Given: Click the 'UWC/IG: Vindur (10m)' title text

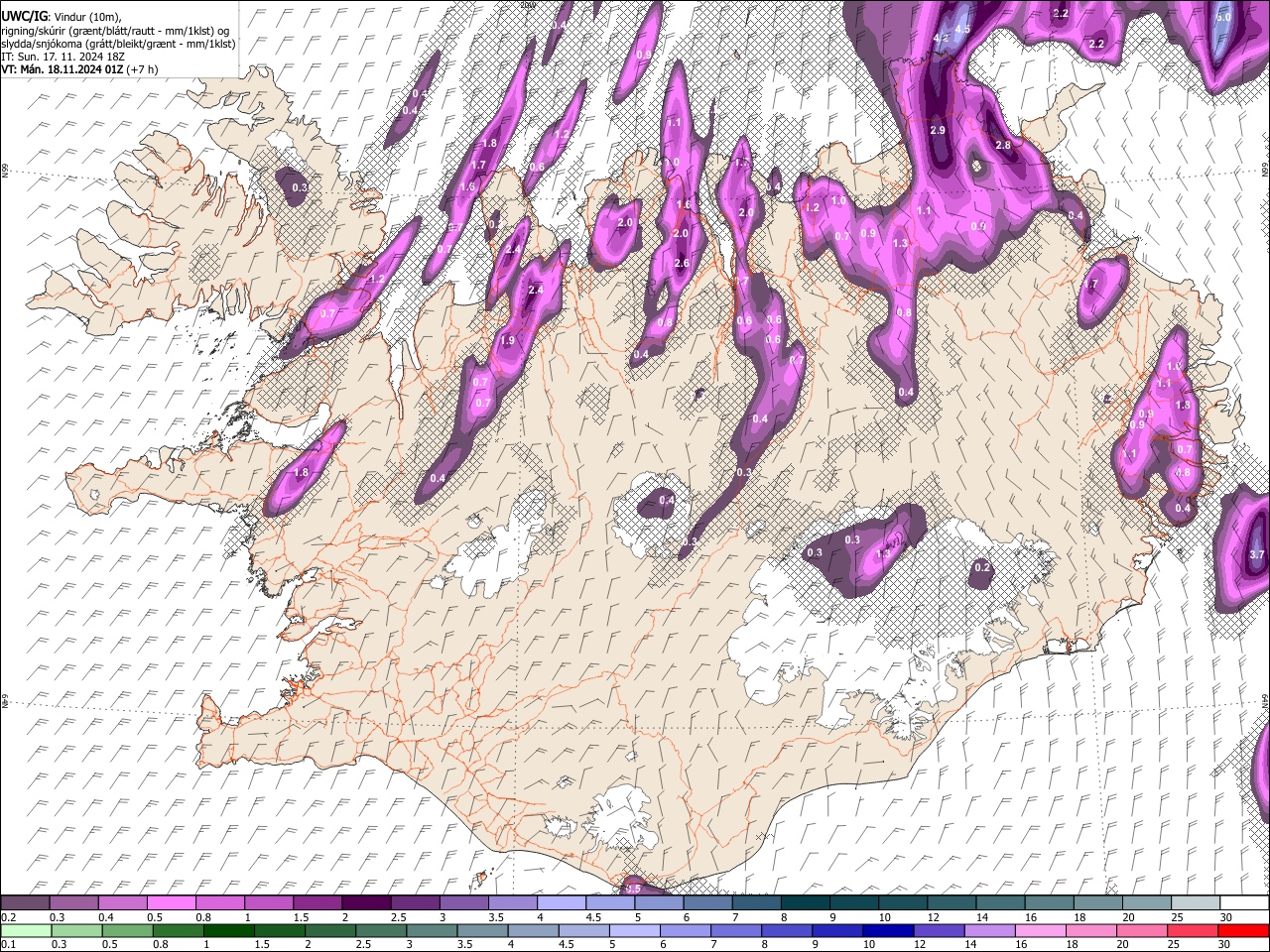Looking at the screenshot, I should (x=61, y=17).
